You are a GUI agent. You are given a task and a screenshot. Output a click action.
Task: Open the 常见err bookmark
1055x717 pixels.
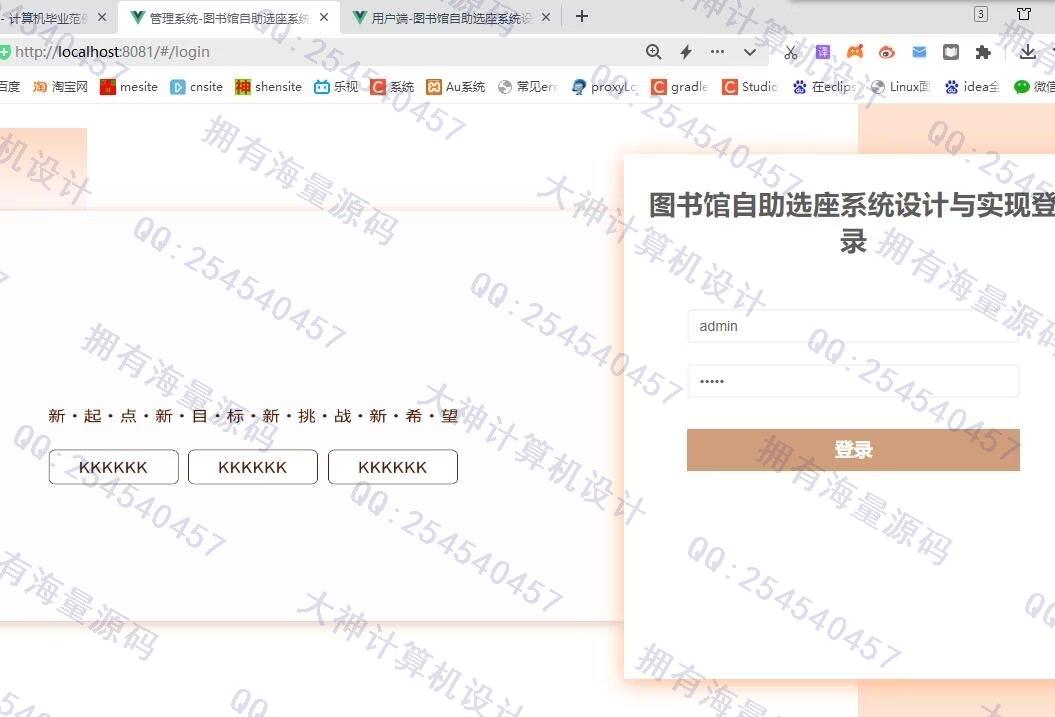point(528,87)
